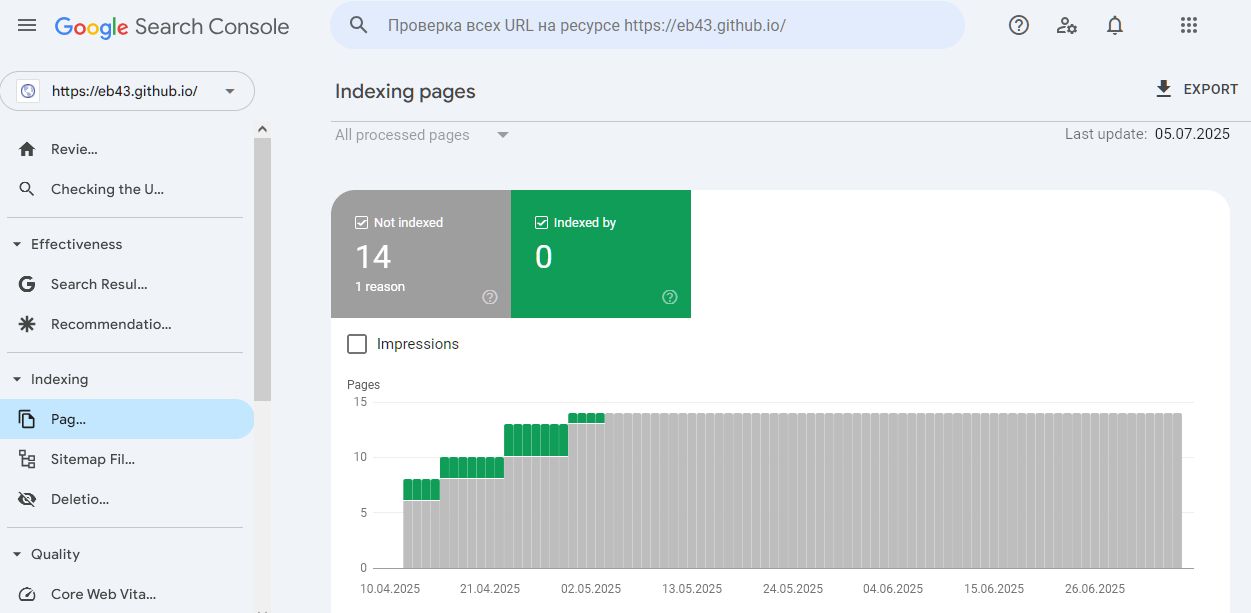The image size is (1251, 613).
Task: Open user settings icon in header
Action: (1067, 26)
